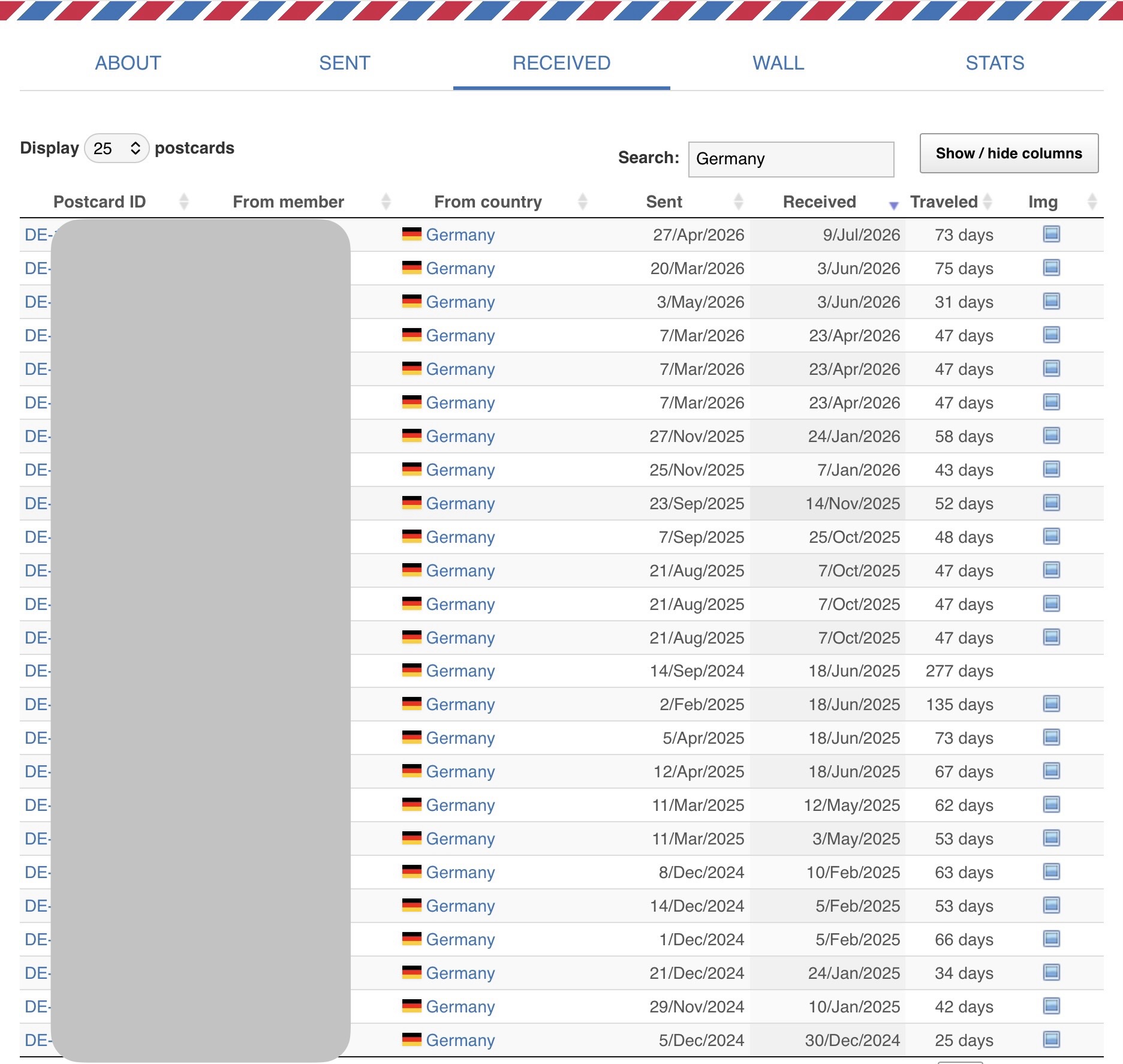The image size is (1123, 1064).
Task: Open image for postcard received 7/Jan/2026
Action: click(1051, 469)
